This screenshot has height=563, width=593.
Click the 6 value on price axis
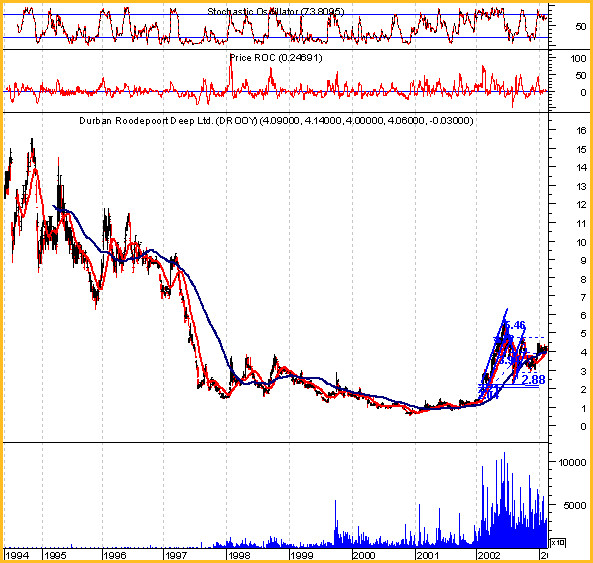point(584,315)
